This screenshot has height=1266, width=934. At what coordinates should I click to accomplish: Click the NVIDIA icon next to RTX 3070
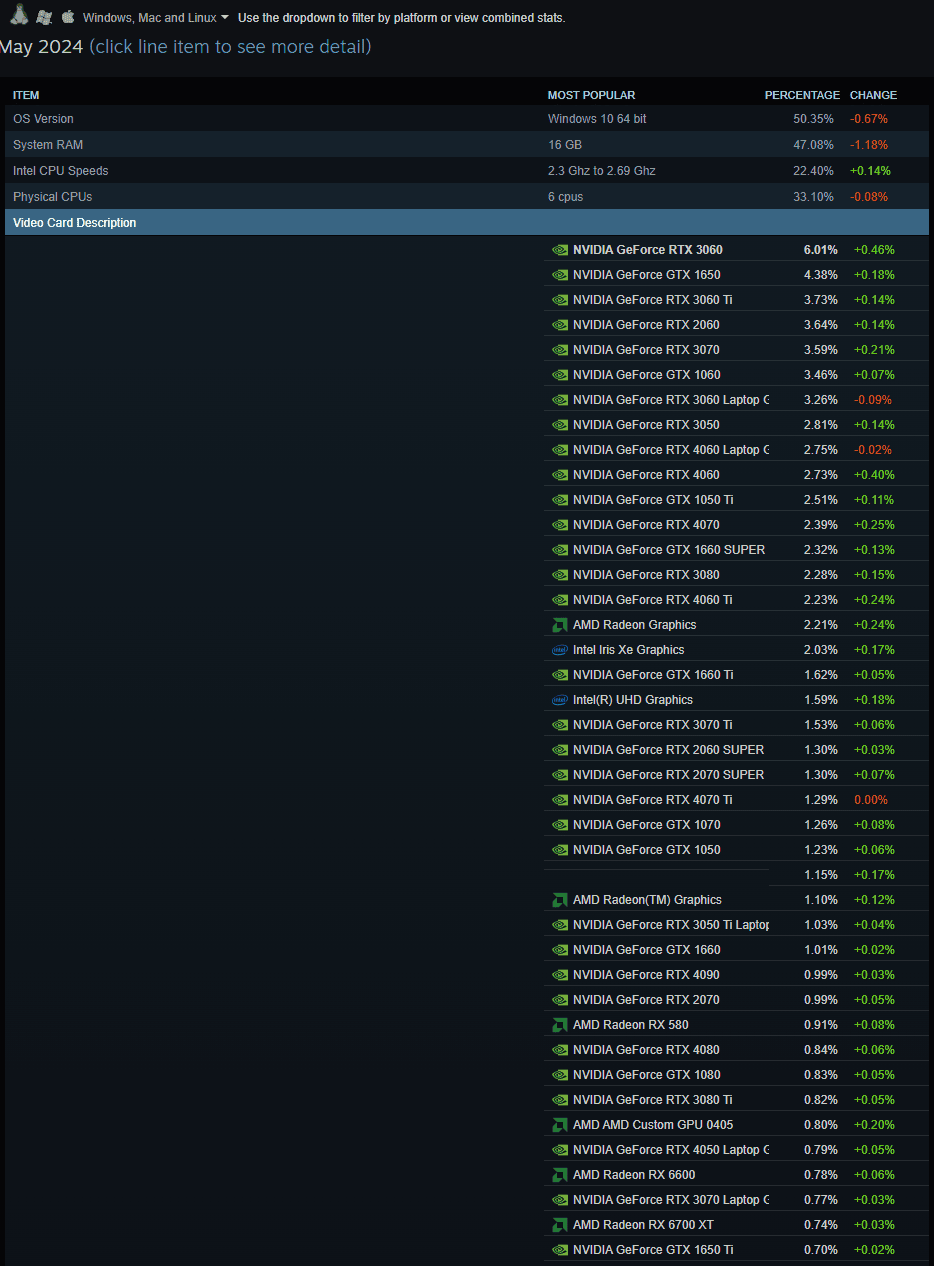point(560,350)
